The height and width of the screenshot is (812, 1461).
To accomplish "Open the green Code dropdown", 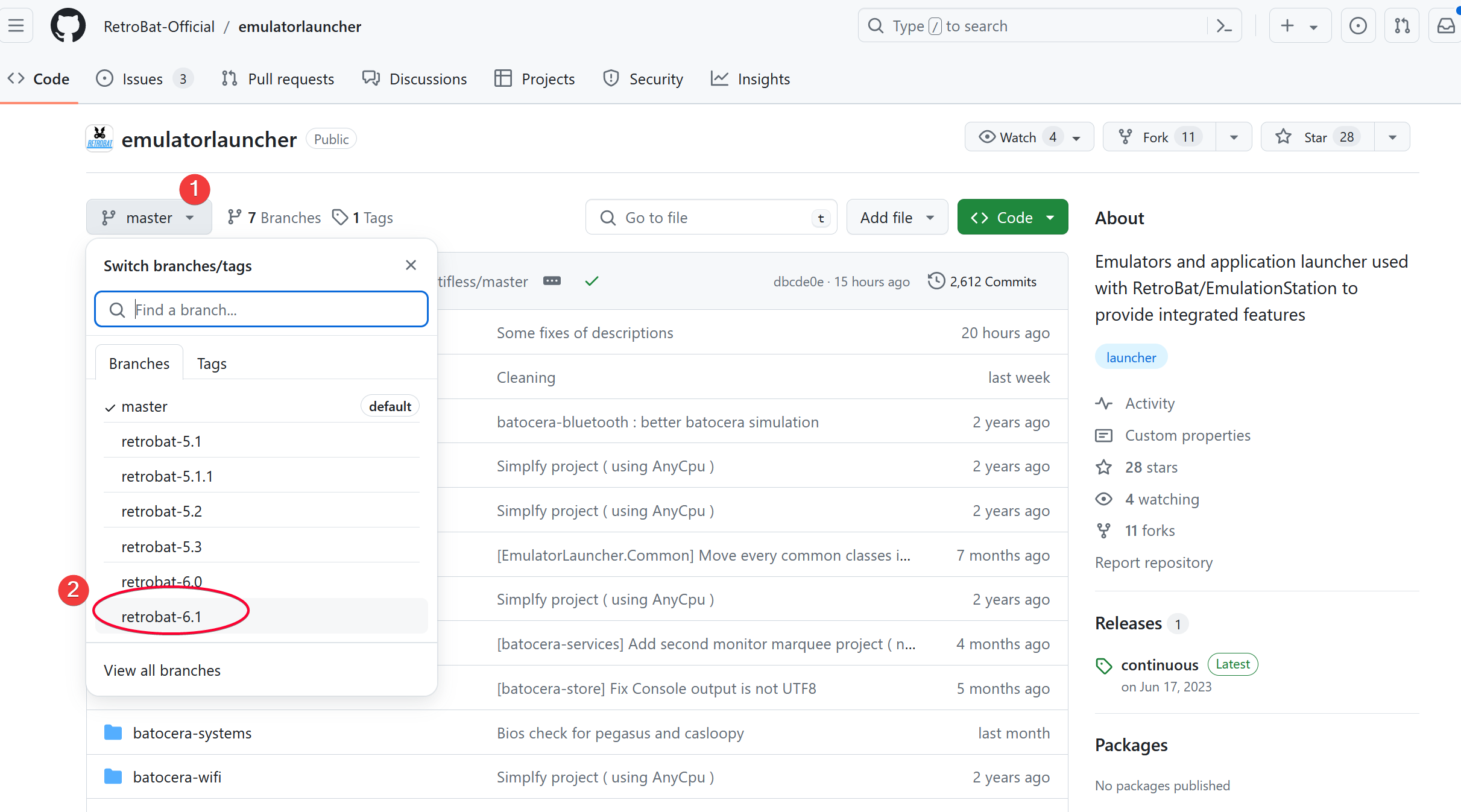I will 1012,218.
